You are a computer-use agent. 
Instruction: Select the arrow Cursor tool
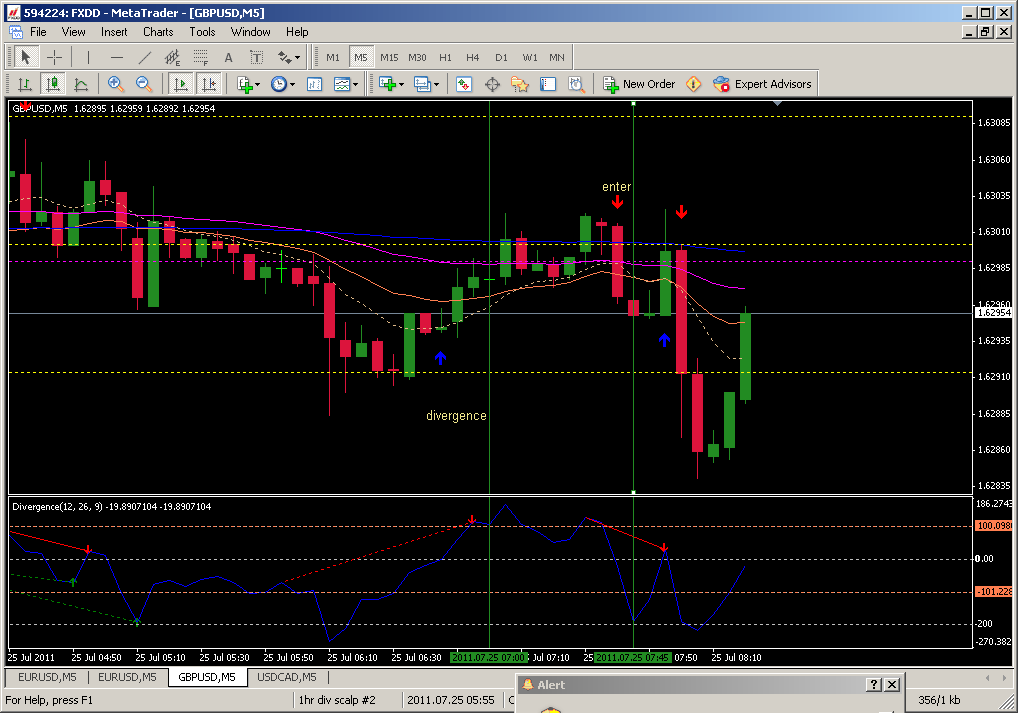point(25,57)
